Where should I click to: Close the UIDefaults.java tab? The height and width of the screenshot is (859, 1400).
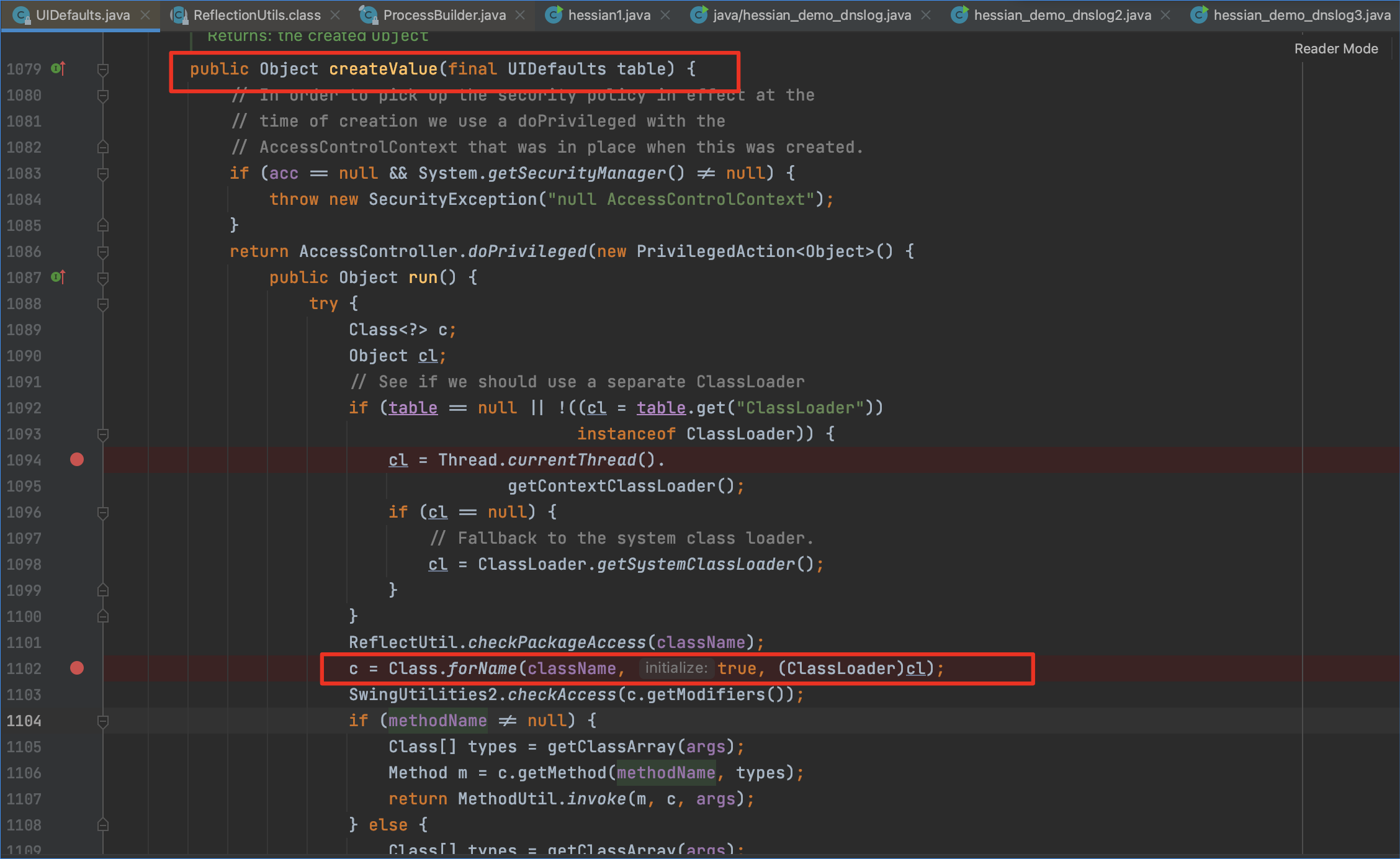tap(146, 15)
